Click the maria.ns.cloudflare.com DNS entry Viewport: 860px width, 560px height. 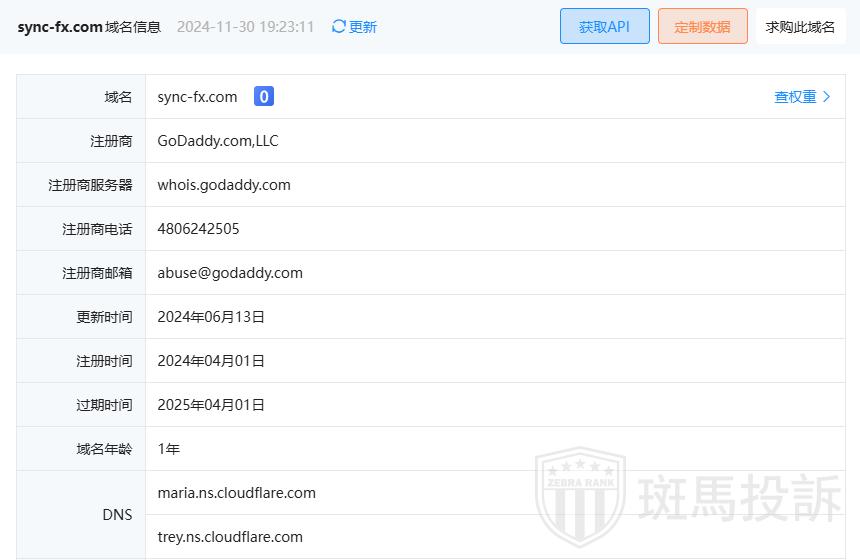pos(236,493)
